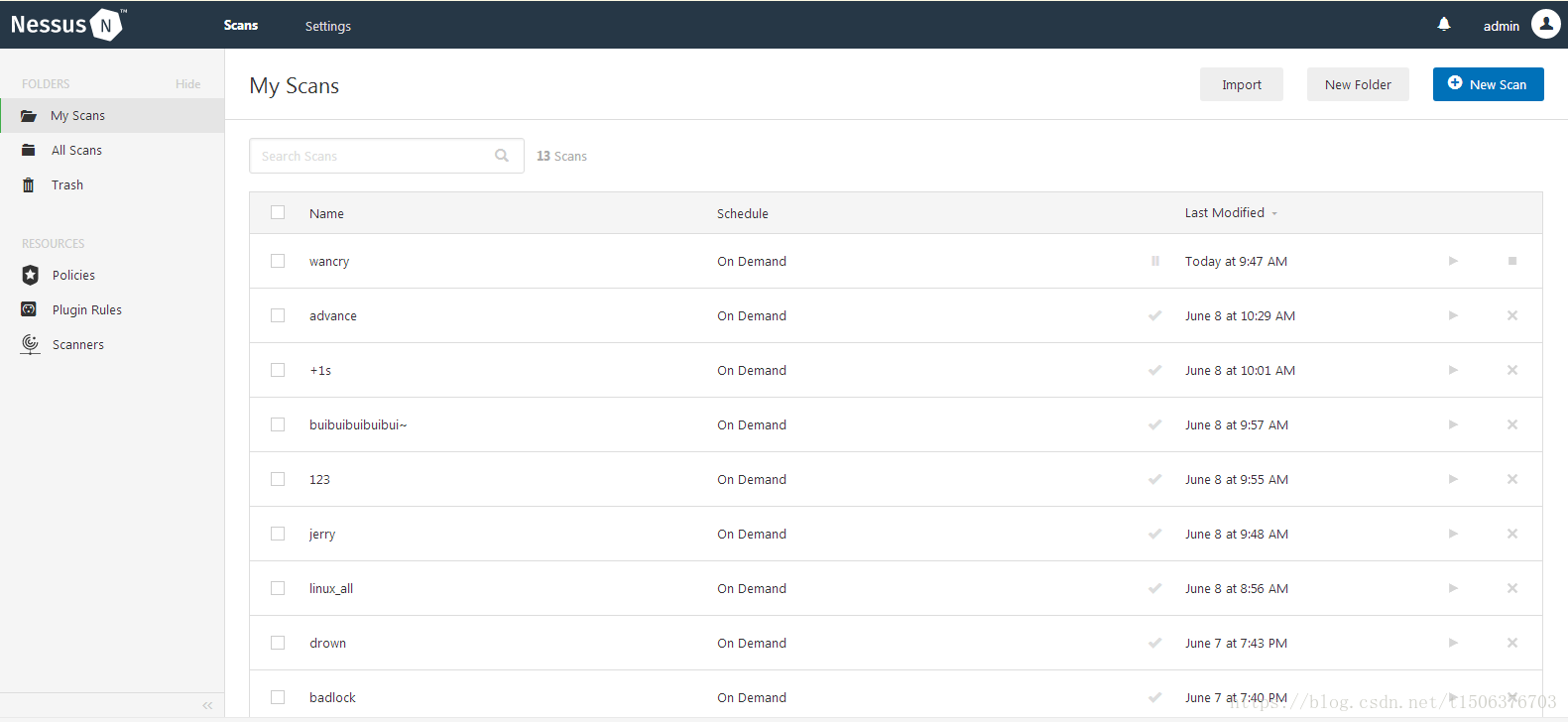Open the drown scan

pyautogui.click(x=327, y=643)
